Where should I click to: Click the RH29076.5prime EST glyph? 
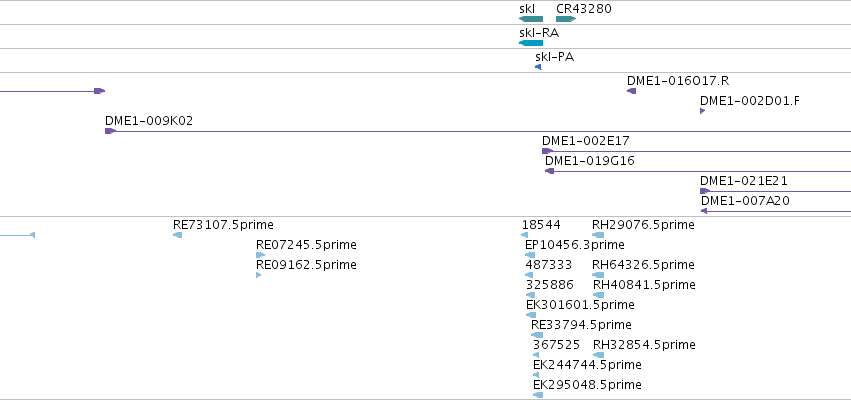pos(598,235)
